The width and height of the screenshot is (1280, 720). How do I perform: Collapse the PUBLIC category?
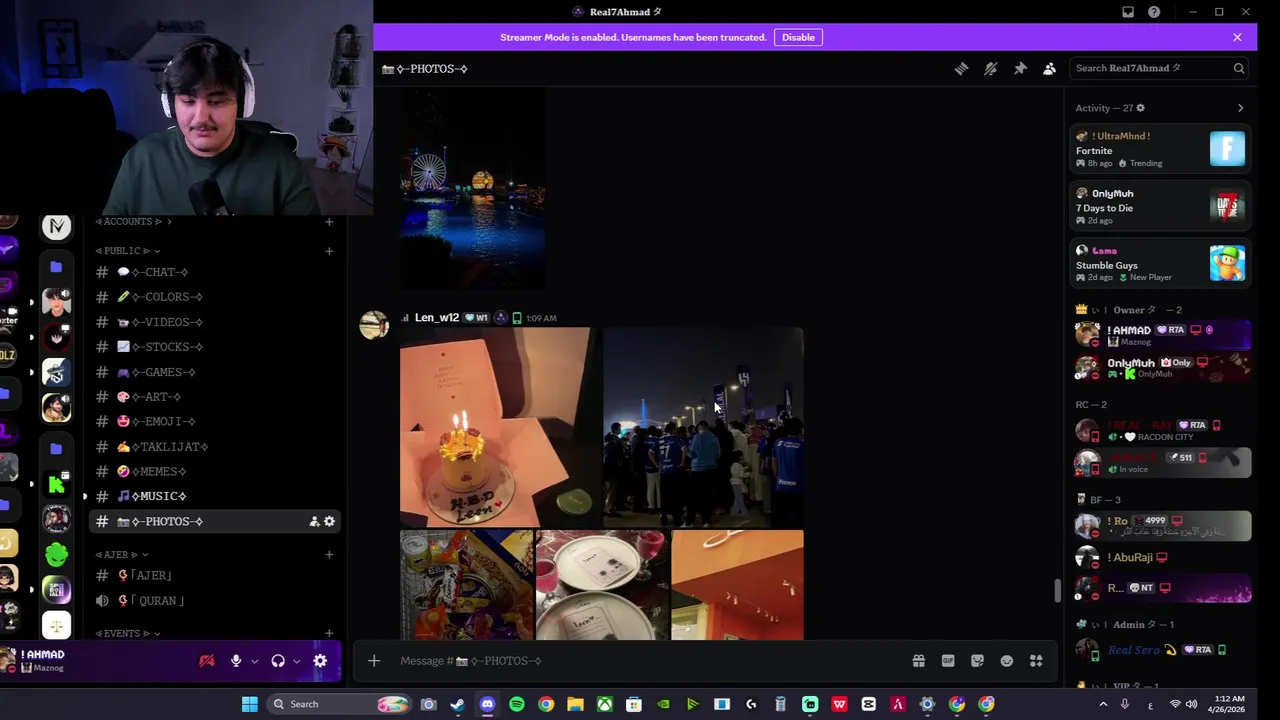point(127,251)
